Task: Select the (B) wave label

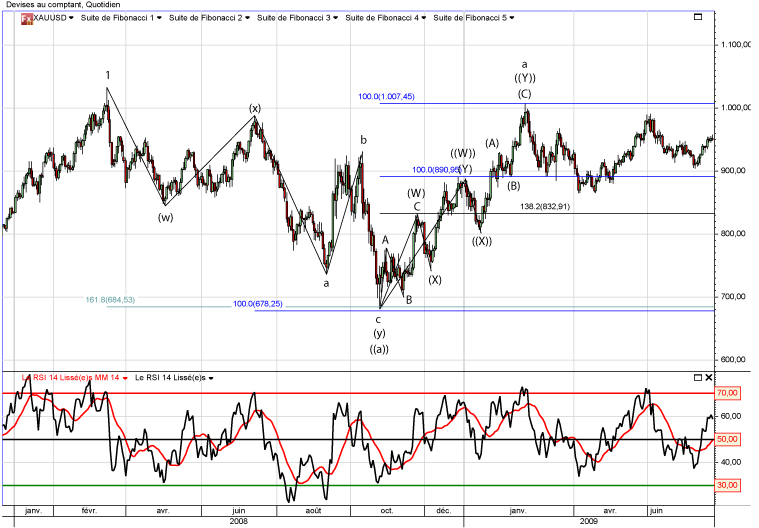Action: point(514,185)
